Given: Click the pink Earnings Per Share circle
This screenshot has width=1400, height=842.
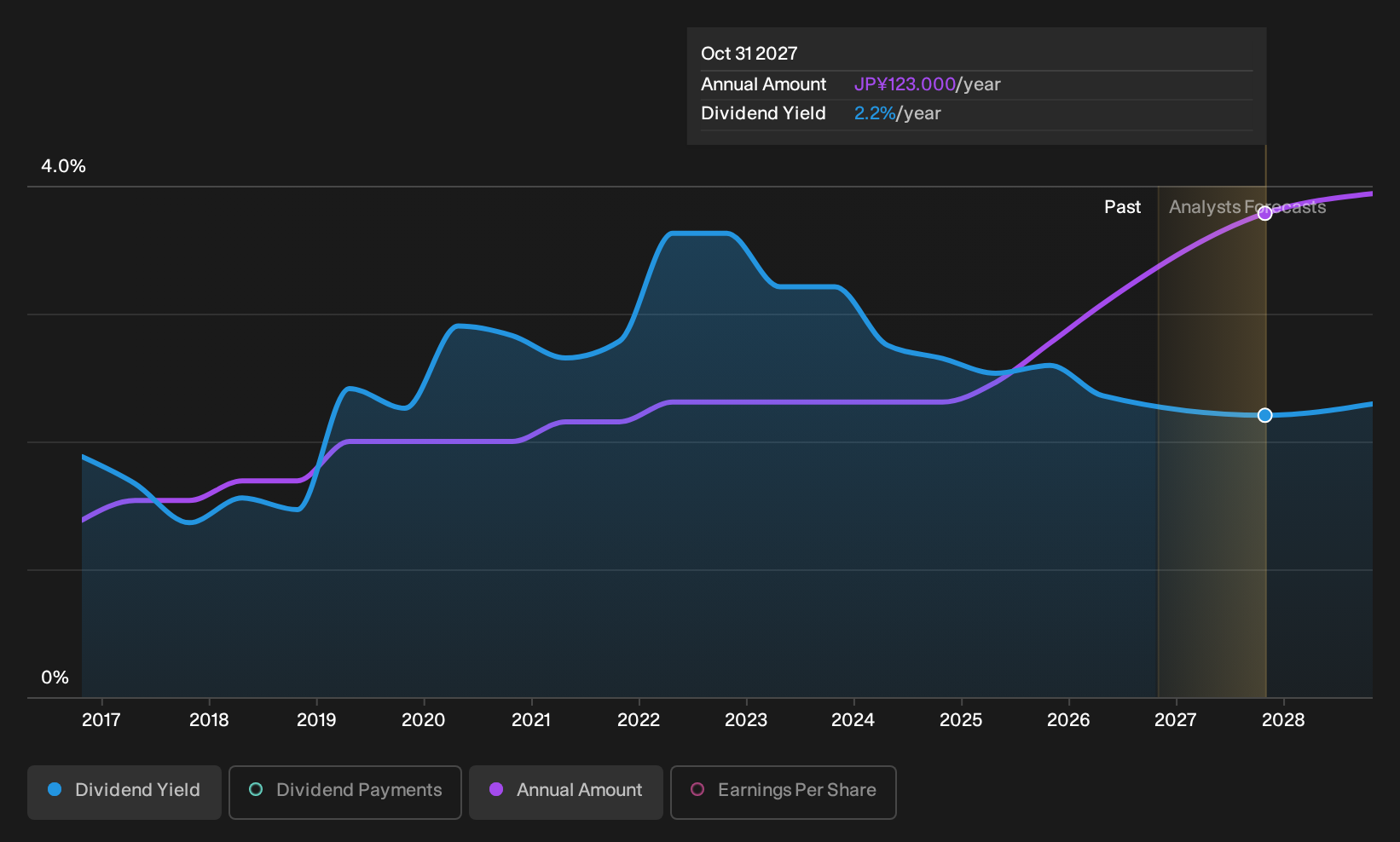Looking at the screenshot, I should click(697, 789).
